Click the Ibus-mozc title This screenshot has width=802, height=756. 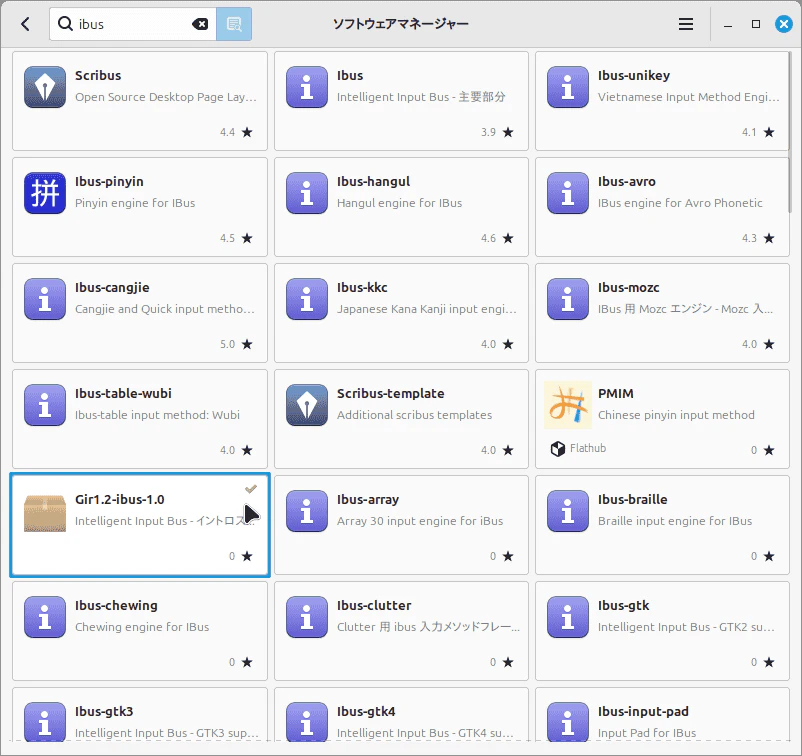[x=628, y=287]
